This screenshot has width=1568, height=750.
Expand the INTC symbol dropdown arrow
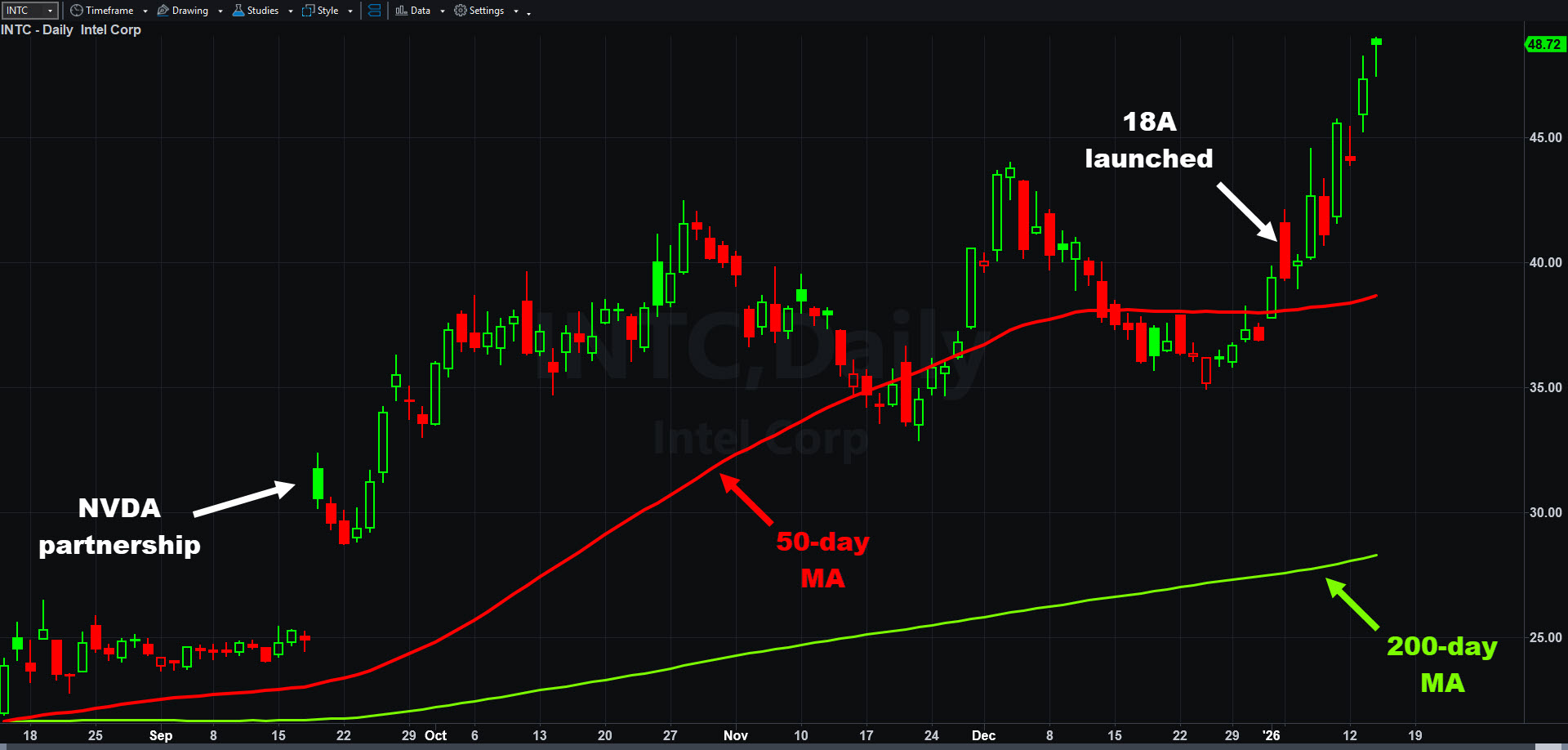(50, 11)
